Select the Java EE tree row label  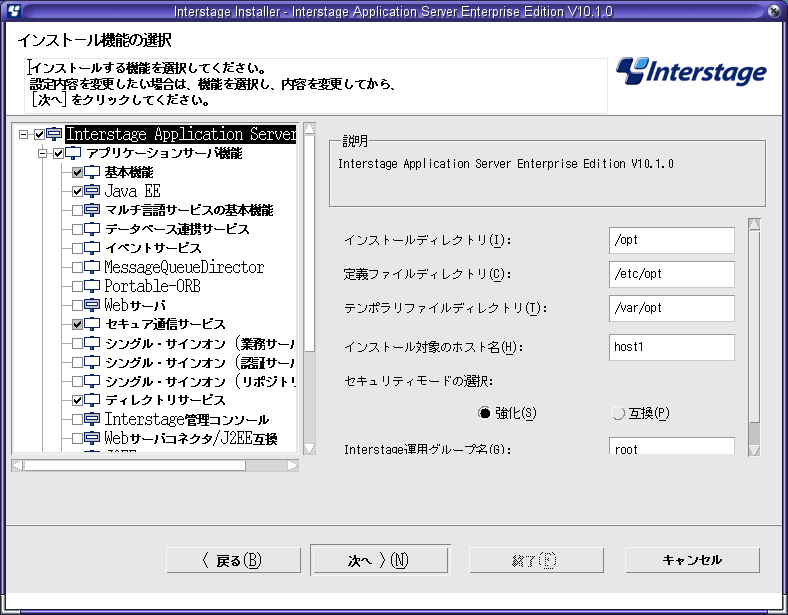(132, 191)
